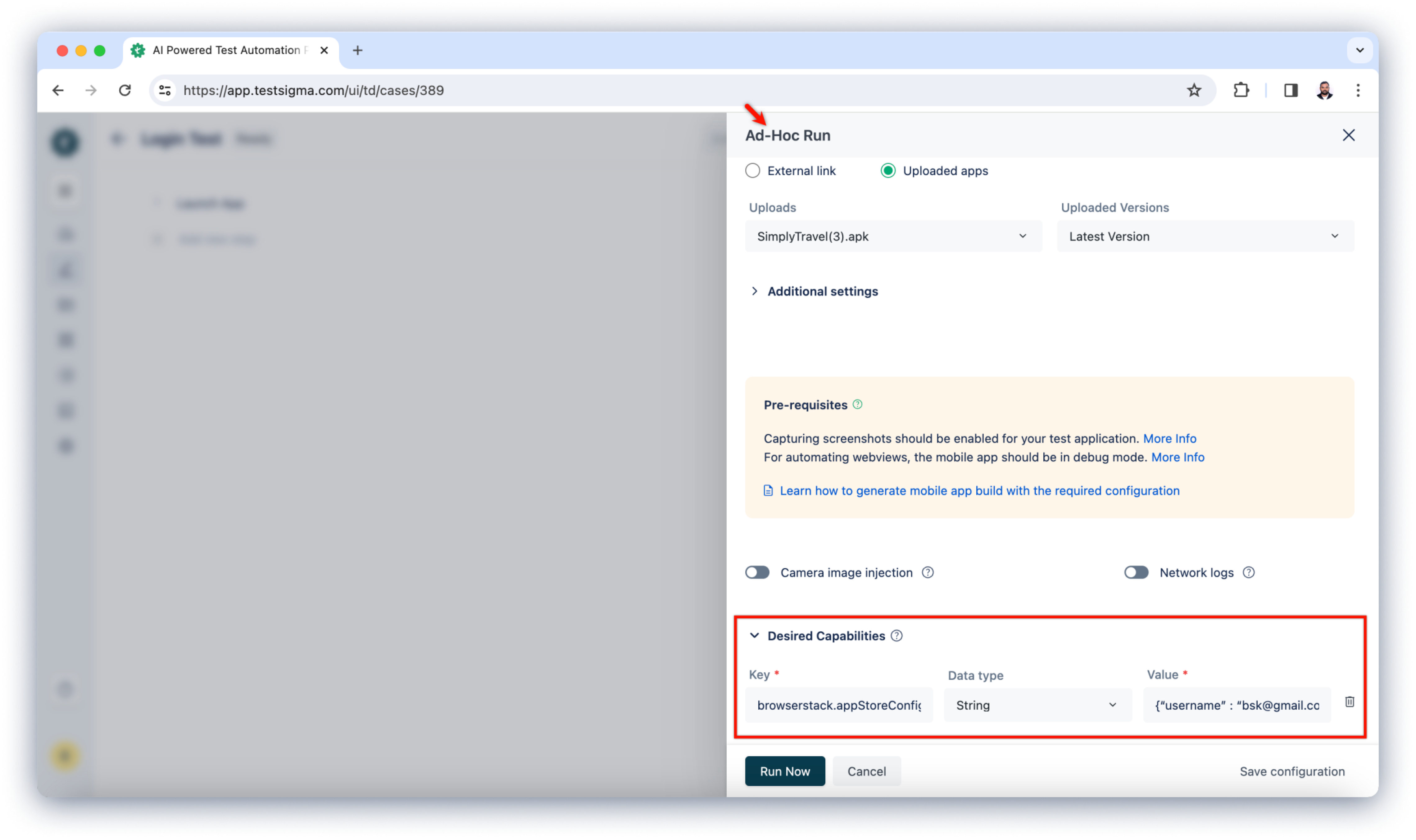Delete the desired capability row with trash icon
This screenshot has width=1416, height=840.
1349,702
